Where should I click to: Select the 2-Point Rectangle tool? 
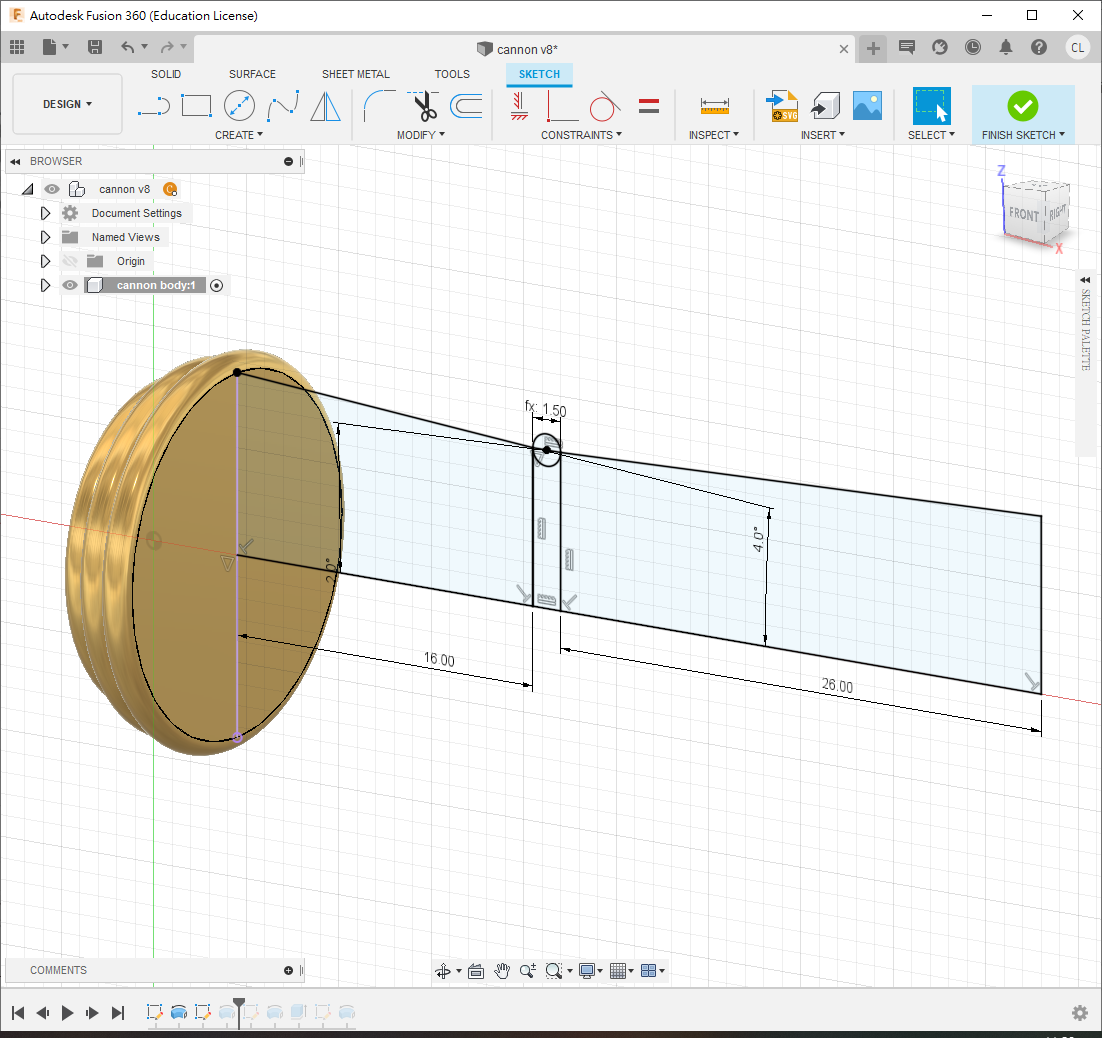point(196,106)
